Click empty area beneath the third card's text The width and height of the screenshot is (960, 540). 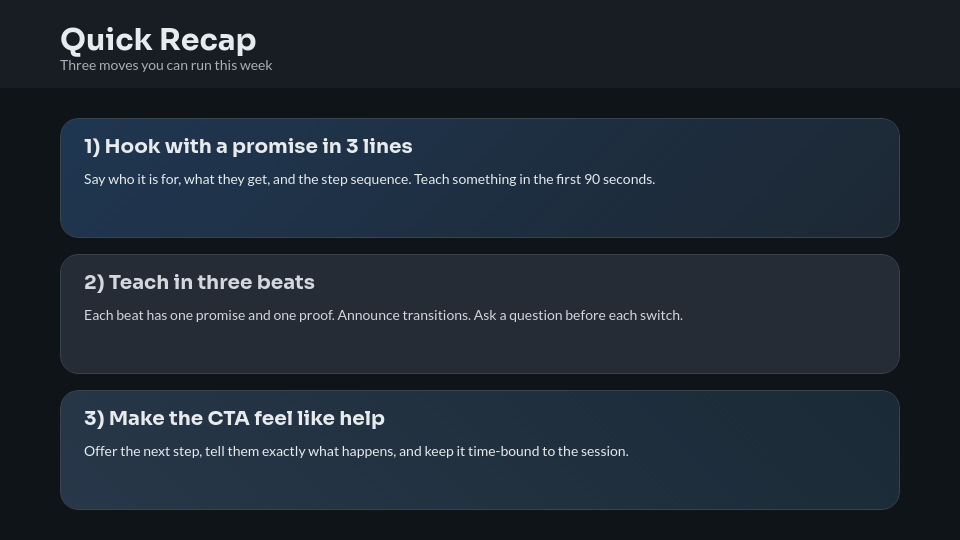[480, 485]
